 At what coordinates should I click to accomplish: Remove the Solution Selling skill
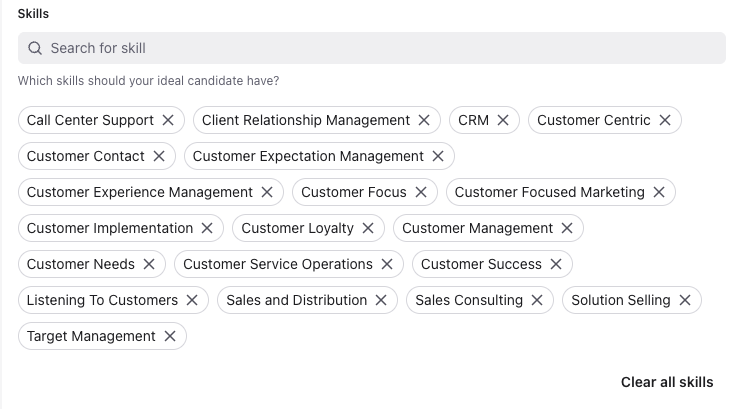685,300
